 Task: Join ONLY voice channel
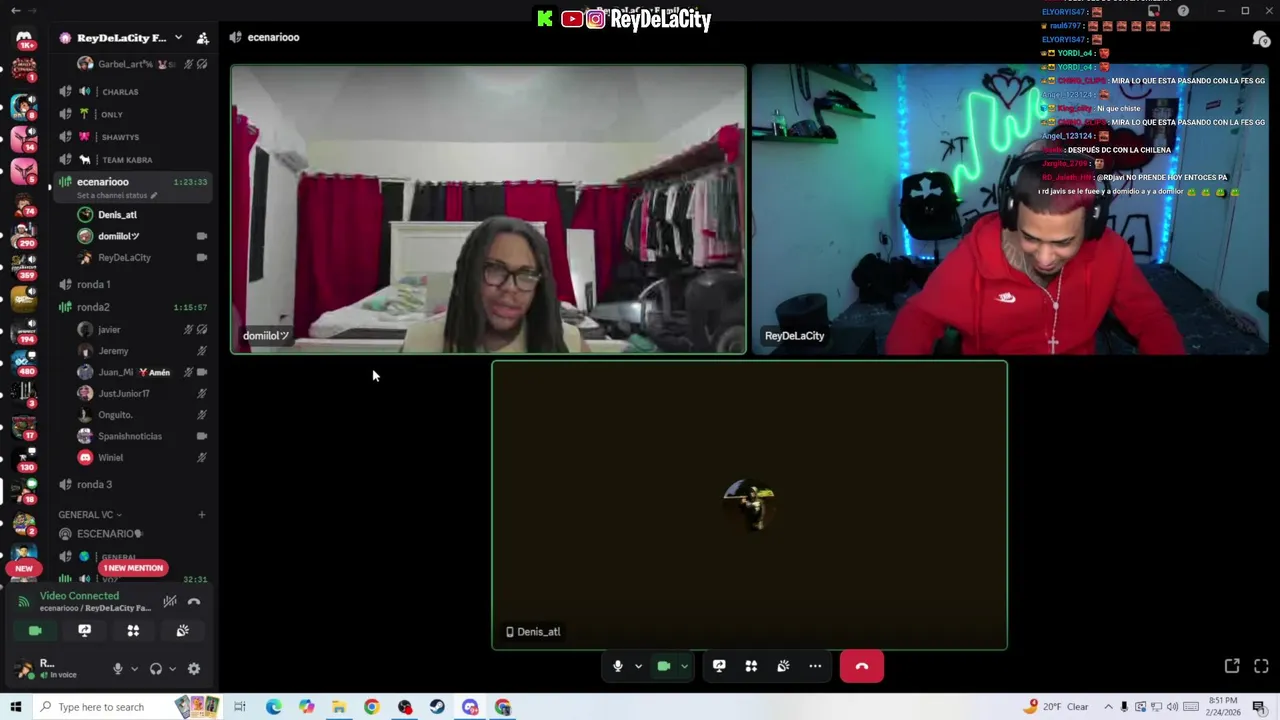[132, 115]
